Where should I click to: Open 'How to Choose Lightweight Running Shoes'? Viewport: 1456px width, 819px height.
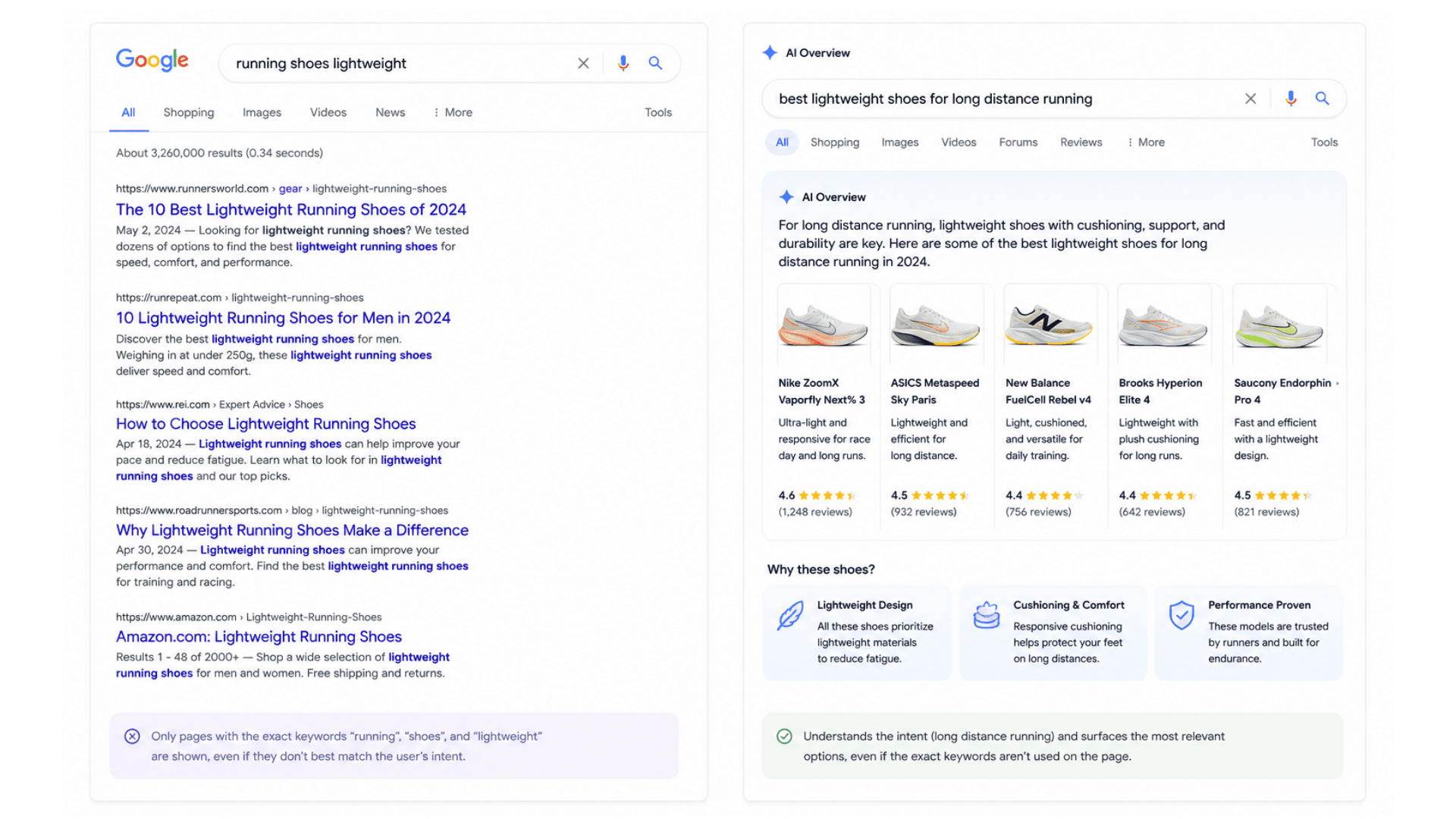[x=266, y=424]
